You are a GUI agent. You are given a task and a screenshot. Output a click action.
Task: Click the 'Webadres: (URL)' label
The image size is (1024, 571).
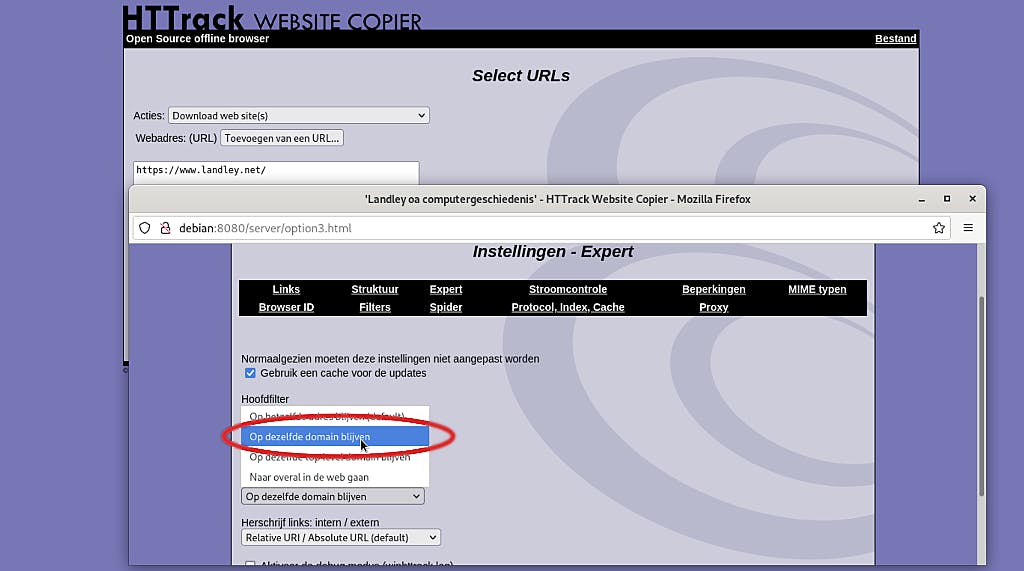coord(176,139)
